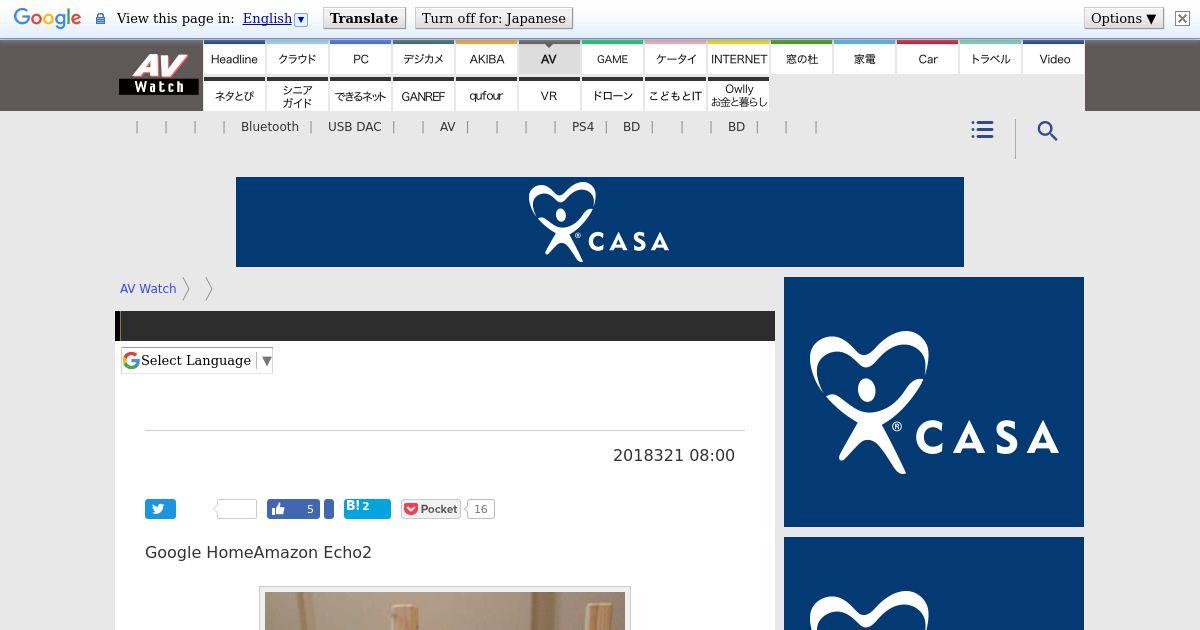Open the Video tab
The width and height of the screenshot is (1200, 630).
1054,58
